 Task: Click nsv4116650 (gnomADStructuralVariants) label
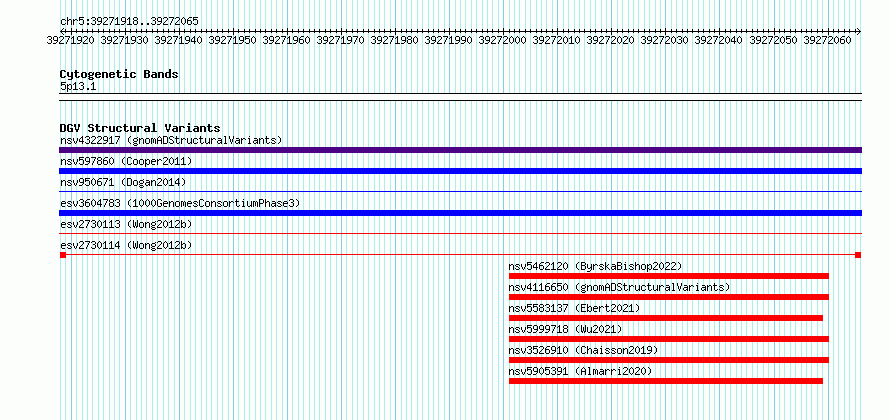619,287
